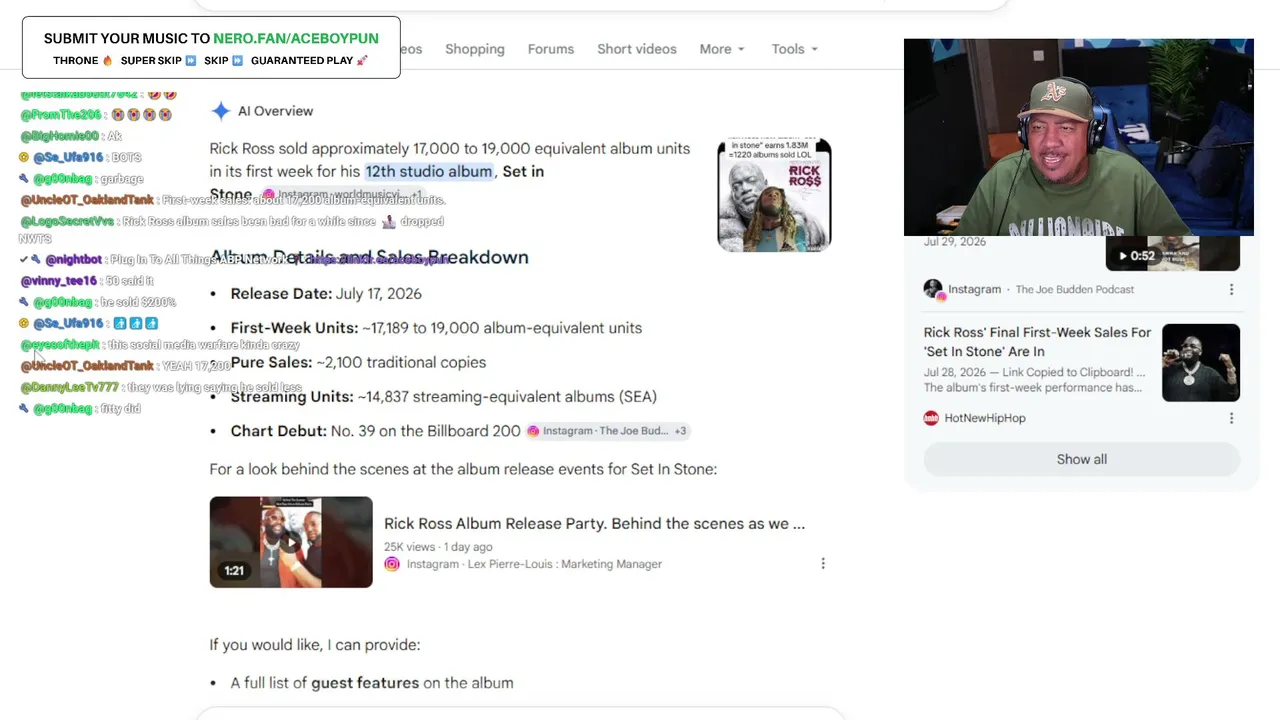The width and height of the screenshot is (1280, 720).
Task: Open 'Rick Ross' Final First-Week Sales' article
Action: click(1037, 341)
